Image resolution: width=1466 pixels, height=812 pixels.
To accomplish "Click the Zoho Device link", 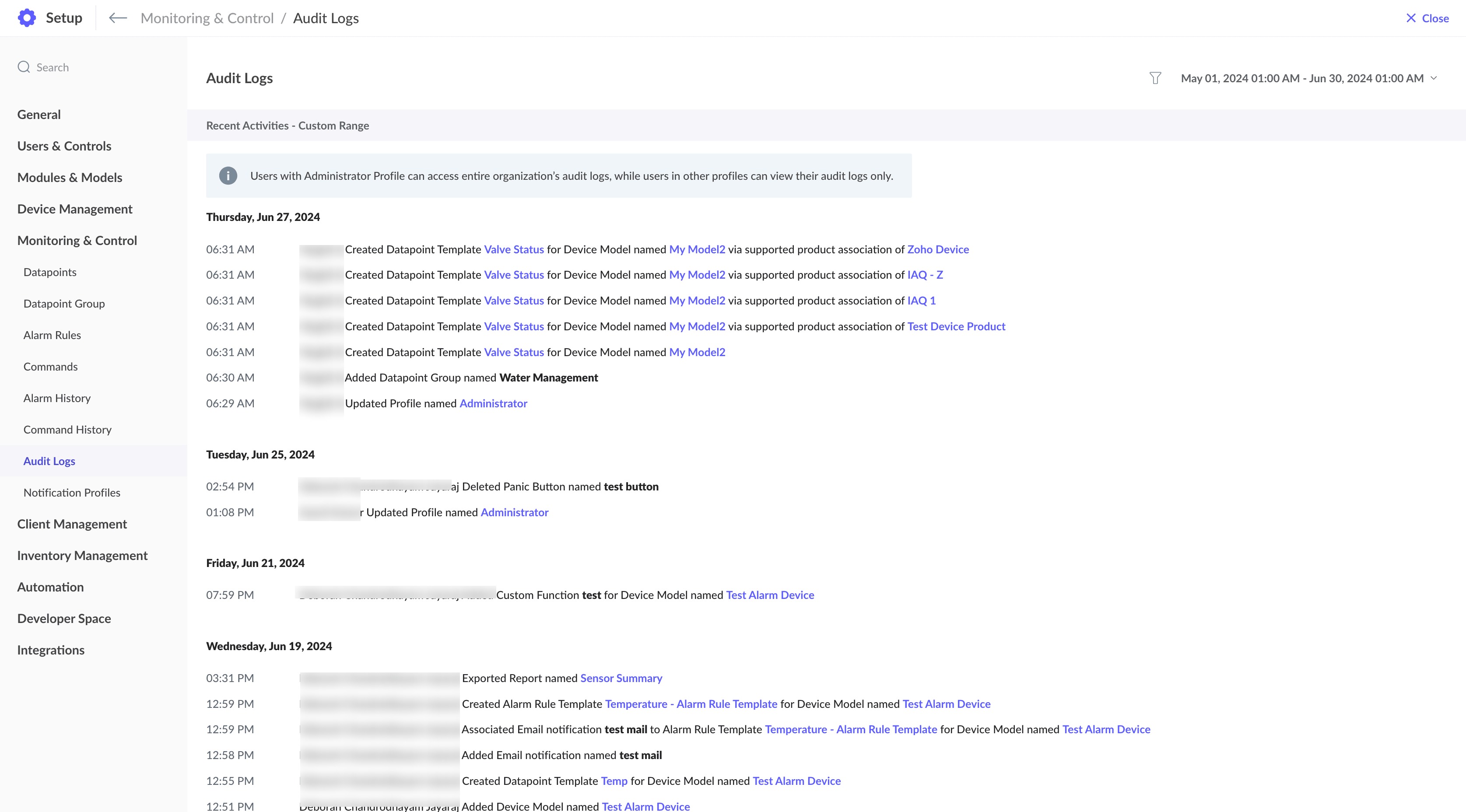I will click(x=937, y=249).
